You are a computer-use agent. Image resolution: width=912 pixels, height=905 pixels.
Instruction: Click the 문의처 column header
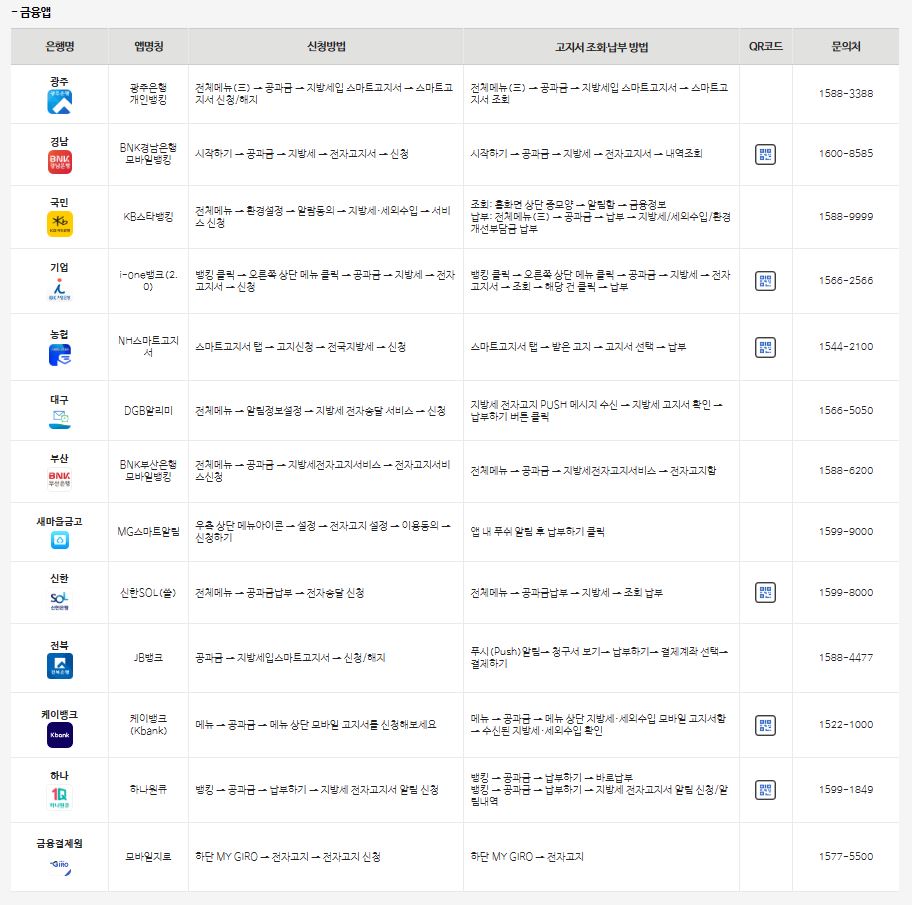(846, 47)
